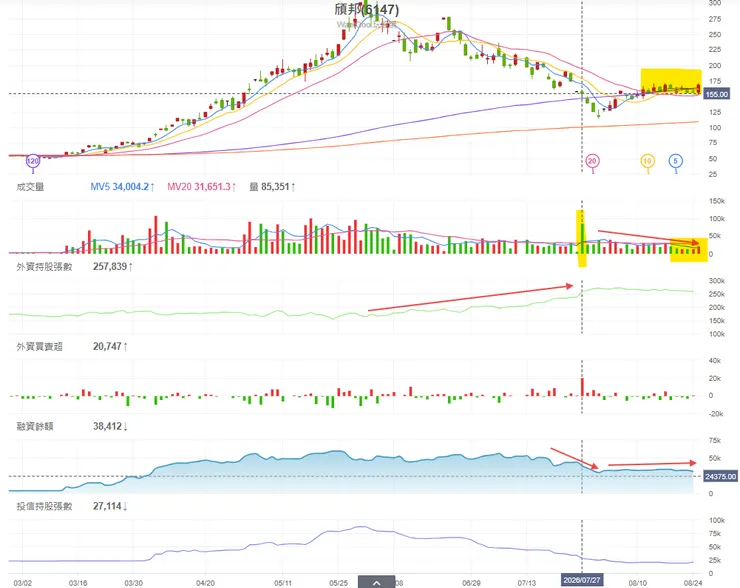Click the MV5 34,004.2 indicator value
Screen dimensions: 740x588
pyautogui.click(x=122, y=187)
